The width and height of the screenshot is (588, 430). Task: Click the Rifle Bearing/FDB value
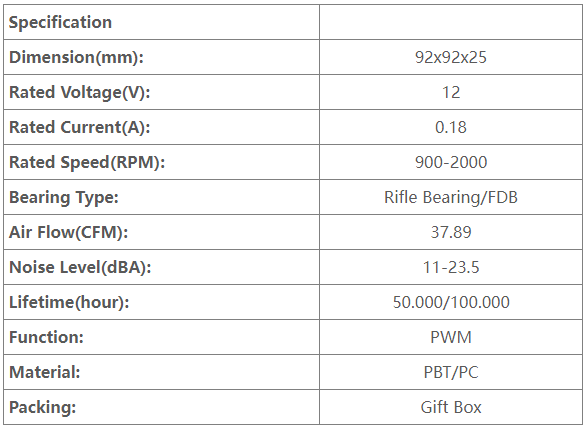tap(451, 197)
